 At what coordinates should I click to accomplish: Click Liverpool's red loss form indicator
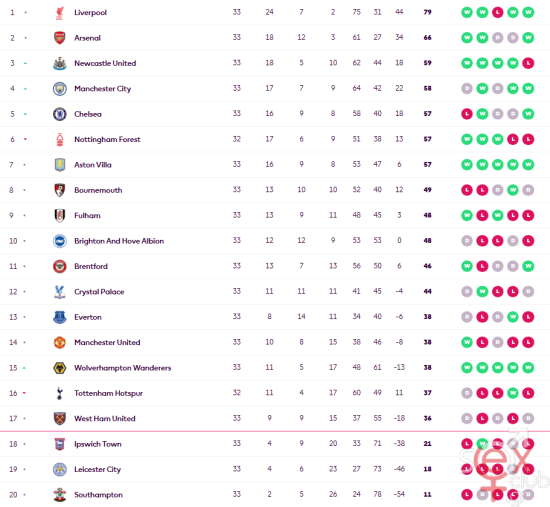(x=497, y=13)
